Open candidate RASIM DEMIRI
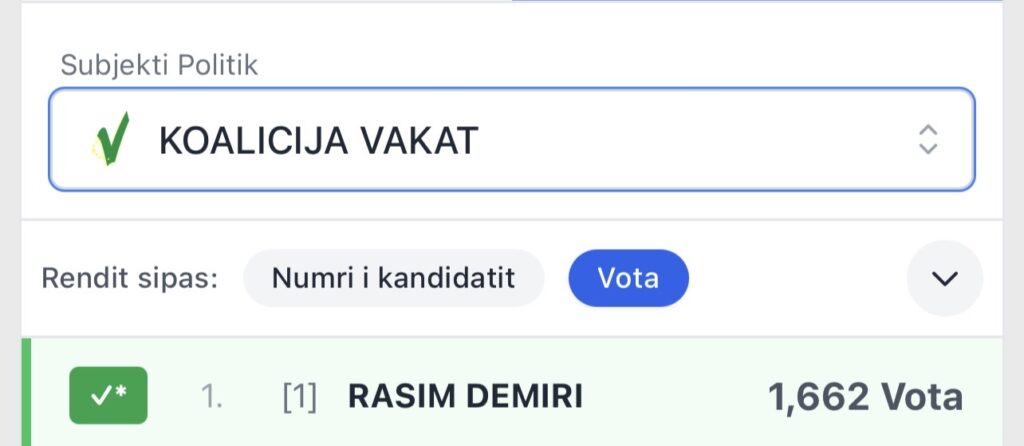 click(x=464, y=397)
